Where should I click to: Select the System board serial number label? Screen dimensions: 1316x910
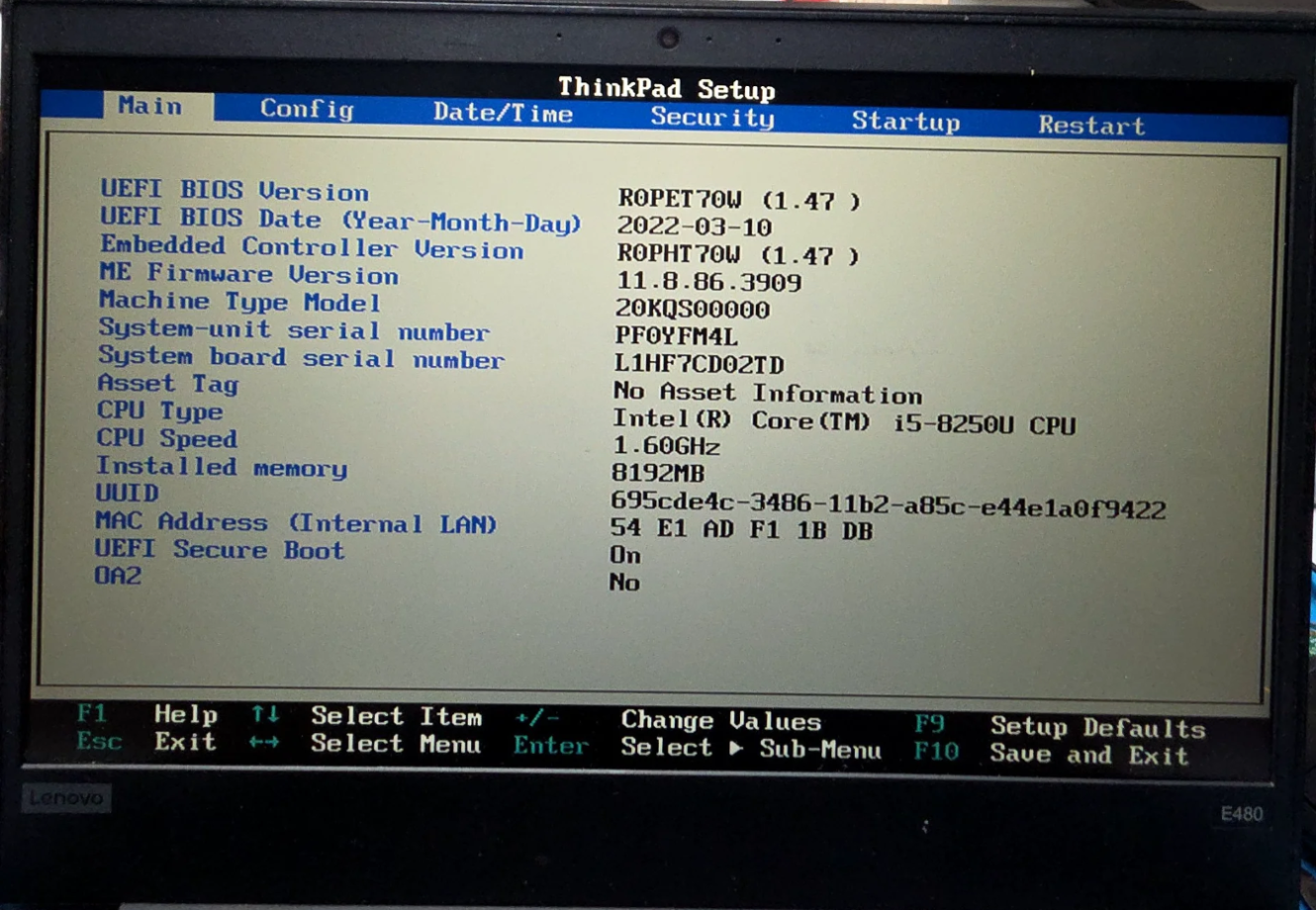[301, 358]
